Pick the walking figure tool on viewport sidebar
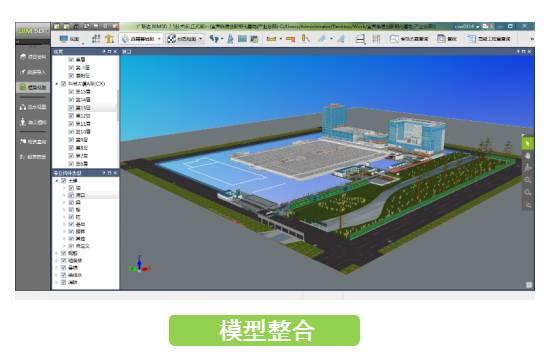The image size is (552, 360). (x=528, y=168)
